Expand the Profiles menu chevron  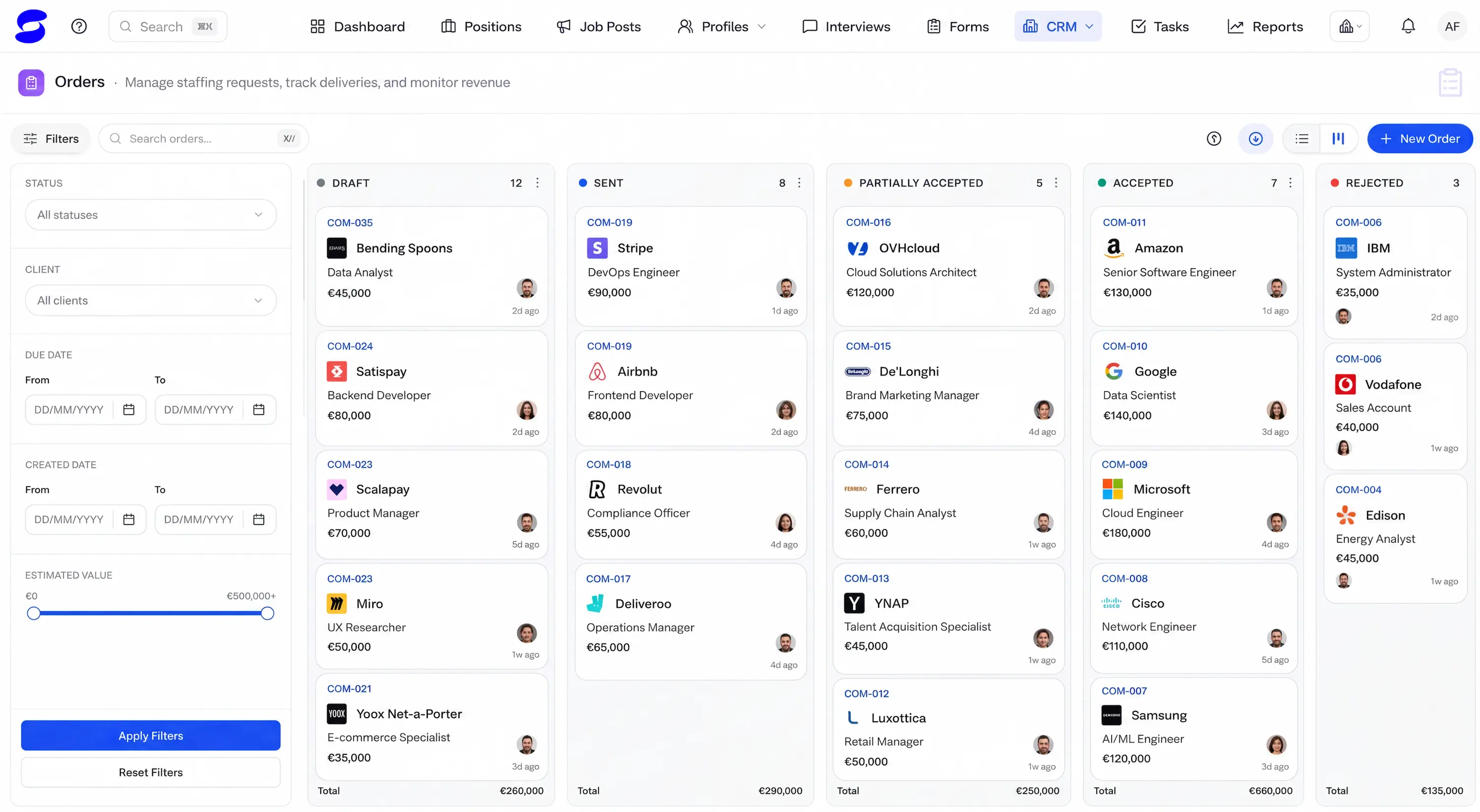click(762, 27)
